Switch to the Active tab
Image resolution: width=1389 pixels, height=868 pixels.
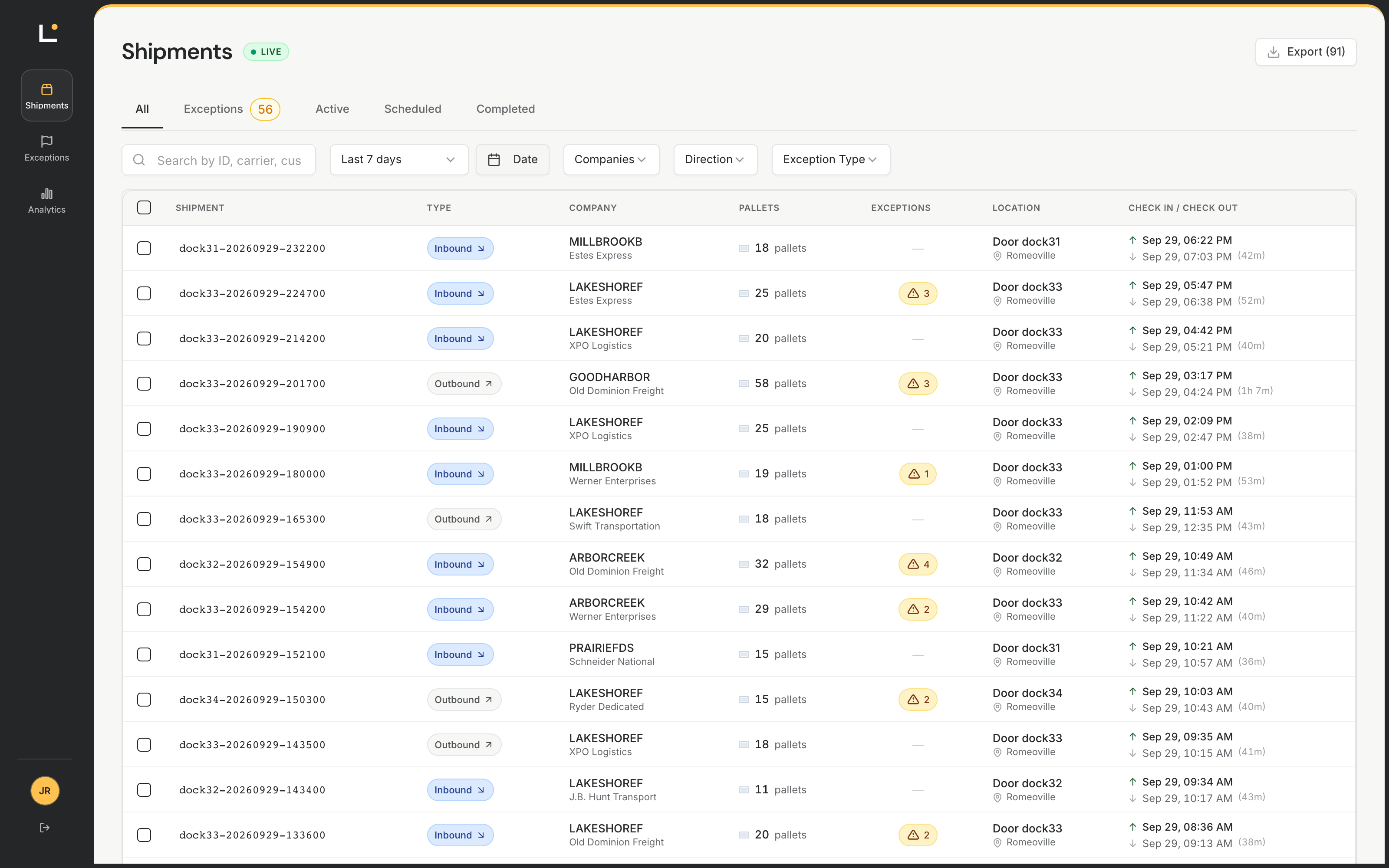[x=332, y=109]
